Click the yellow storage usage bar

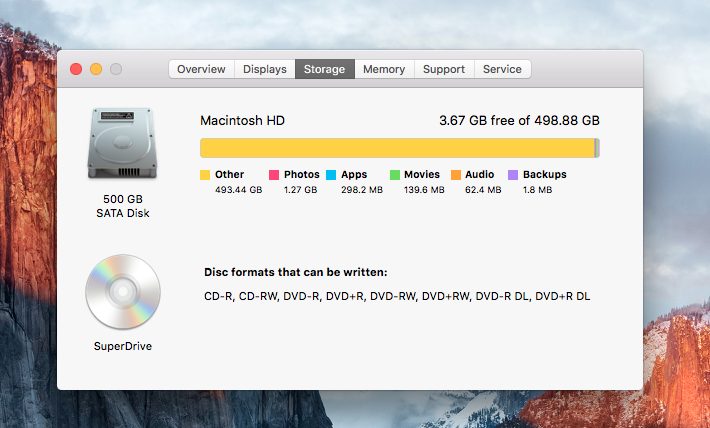400,148
